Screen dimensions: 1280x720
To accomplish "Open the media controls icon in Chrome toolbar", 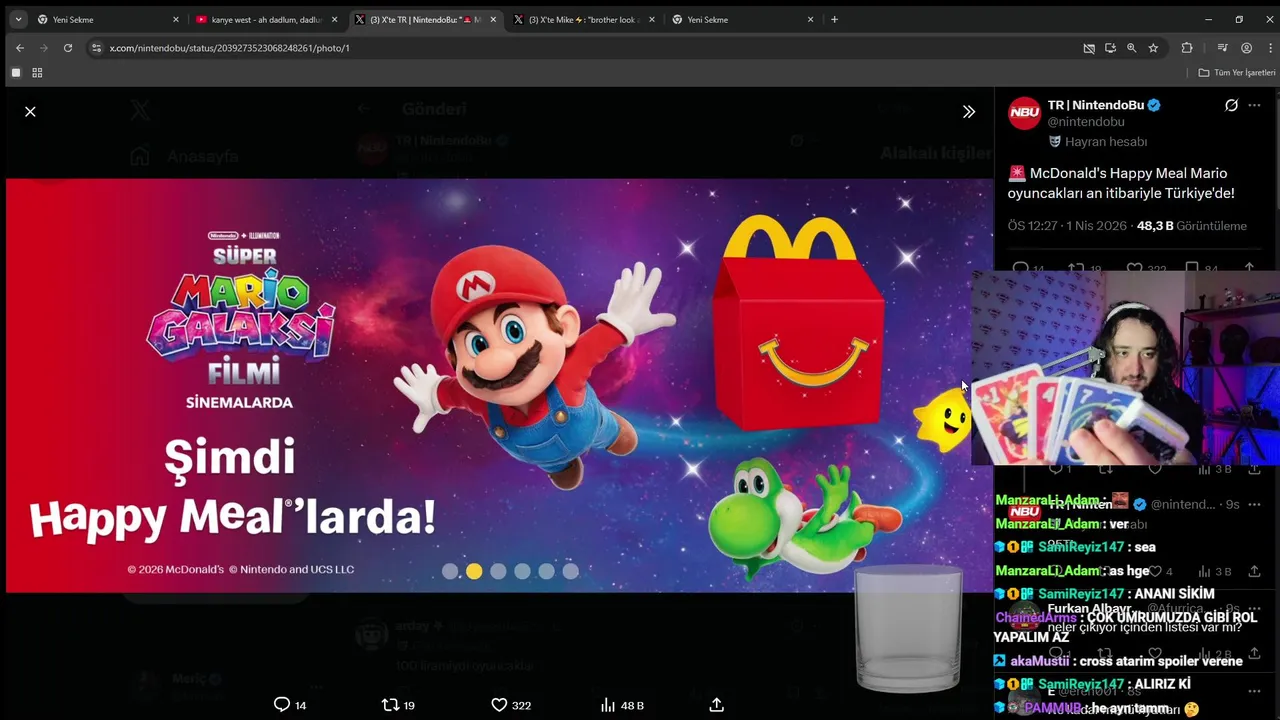I will pos(1222,48).
